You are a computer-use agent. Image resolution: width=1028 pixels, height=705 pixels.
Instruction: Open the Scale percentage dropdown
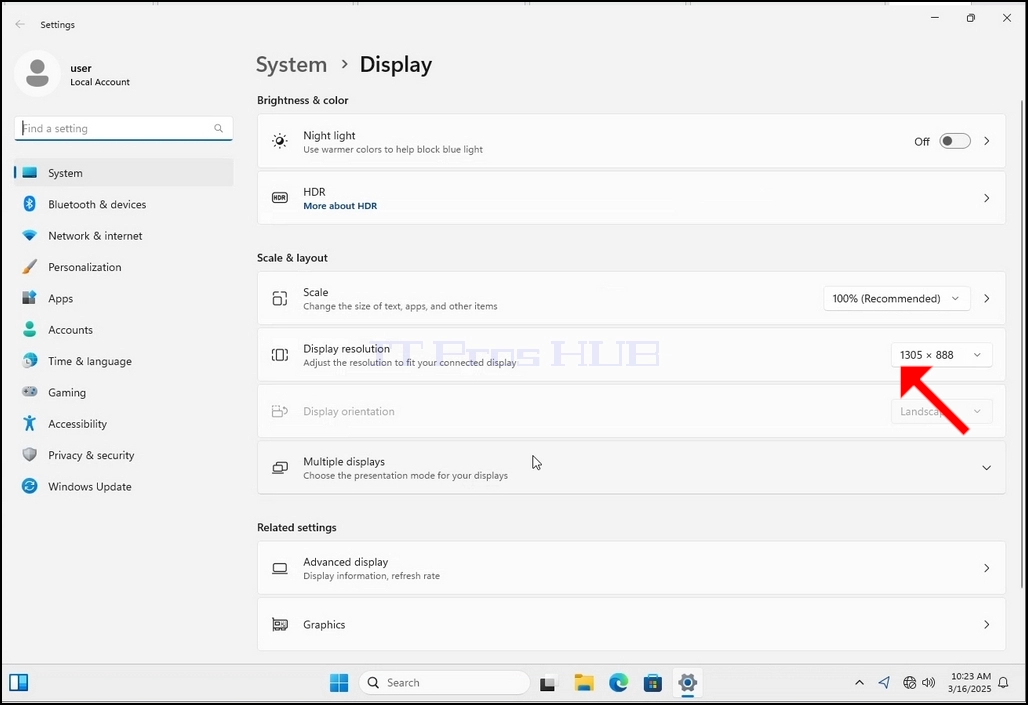coord(896,298)
